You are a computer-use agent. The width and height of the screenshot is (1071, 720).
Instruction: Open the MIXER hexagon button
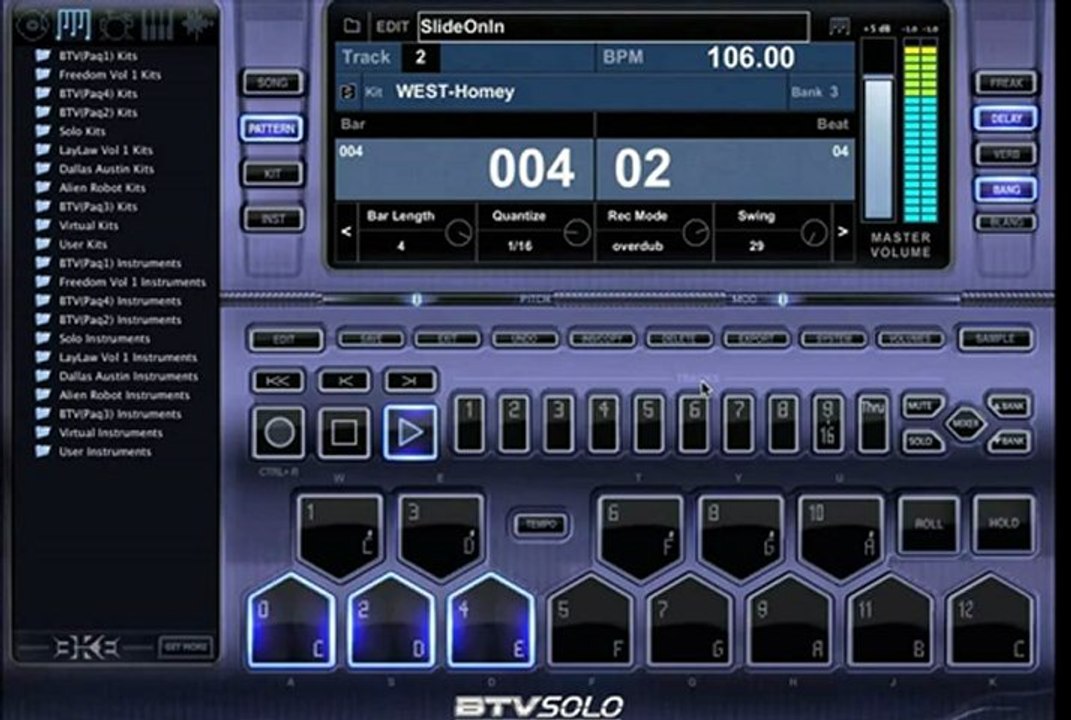click(965, 424)
